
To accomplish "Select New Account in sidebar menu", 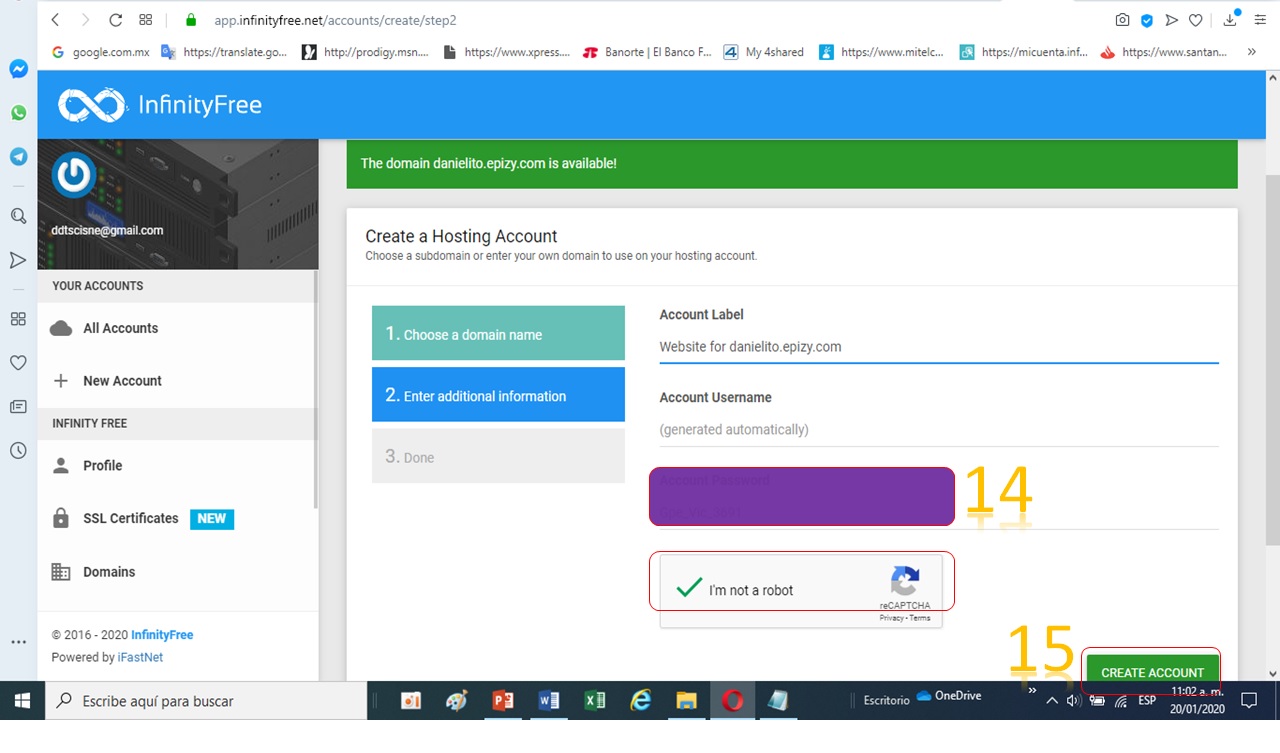I will click(122, 381).
